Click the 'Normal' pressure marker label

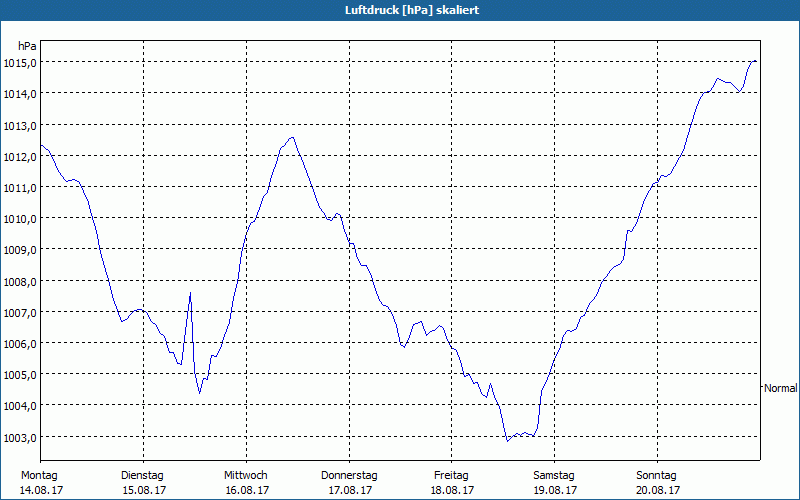point(780,388)
